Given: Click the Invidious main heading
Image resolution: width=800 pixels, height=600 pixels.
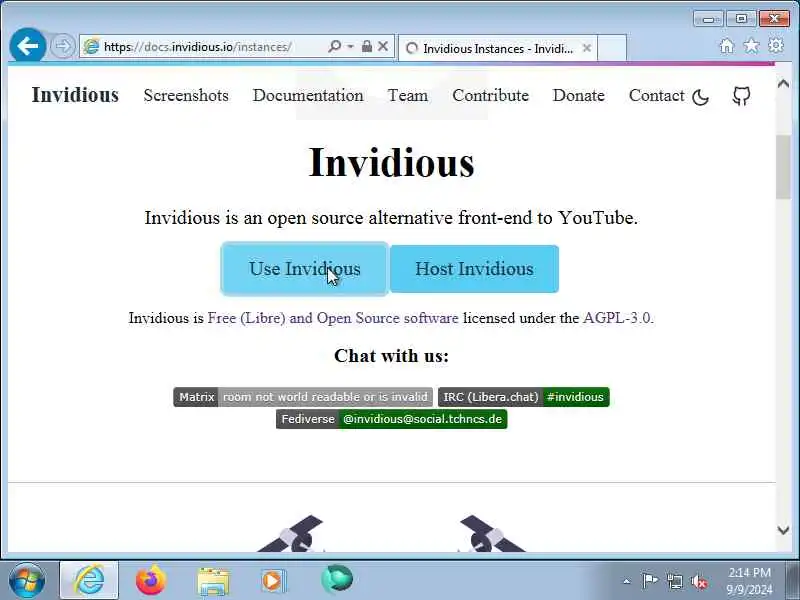Looking at the screenshot, I should coord(391,163).
